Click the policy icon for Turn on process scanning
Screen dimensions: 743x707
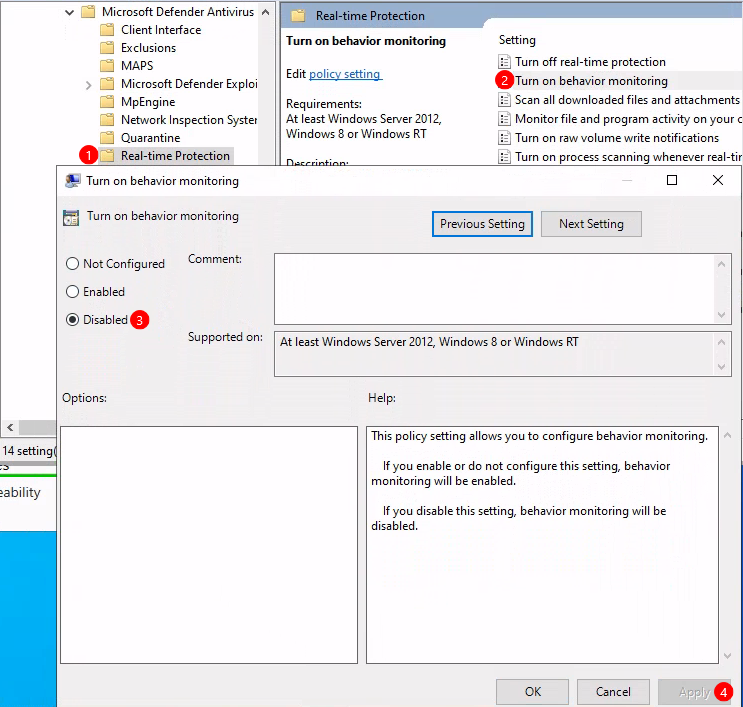(x=504, y=157)
